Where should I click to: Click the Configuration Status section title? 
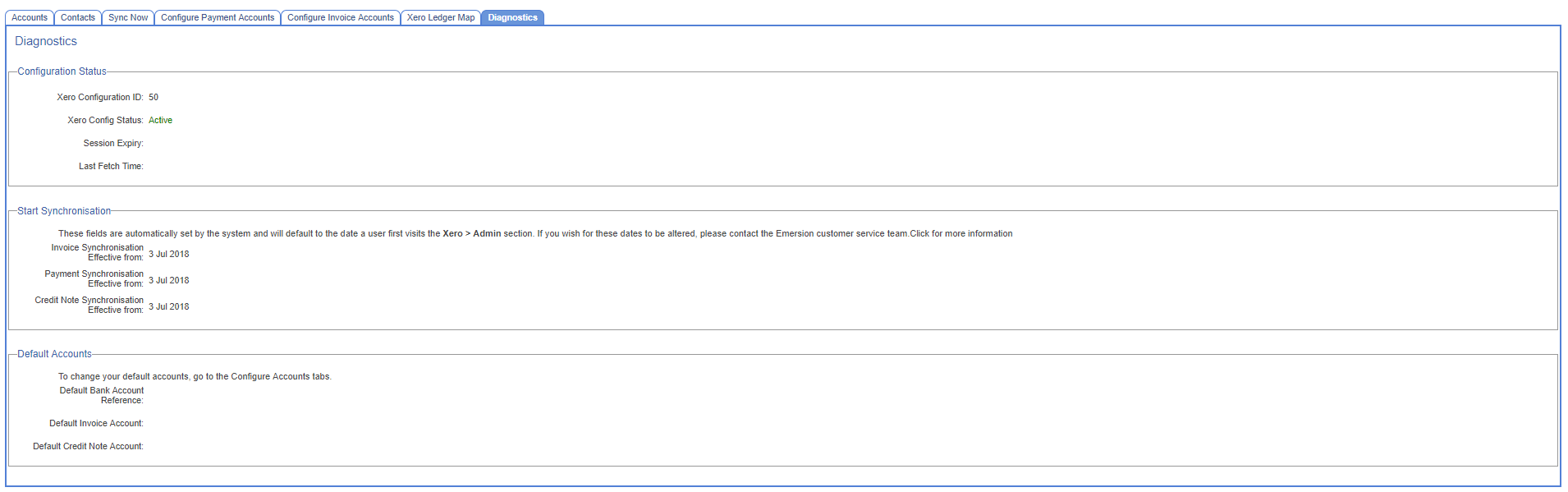click(x=62, y=71)
